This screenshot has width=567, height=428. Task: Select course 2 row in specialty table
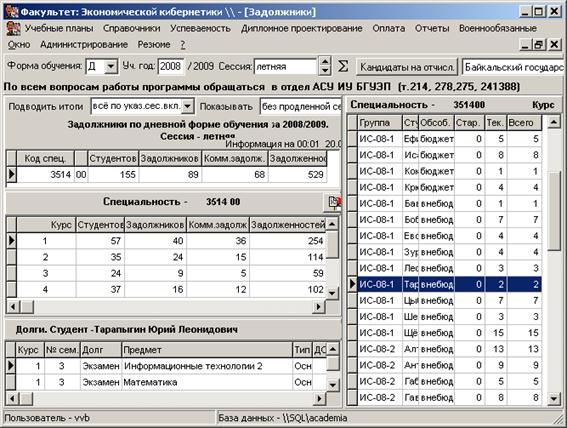166,257
